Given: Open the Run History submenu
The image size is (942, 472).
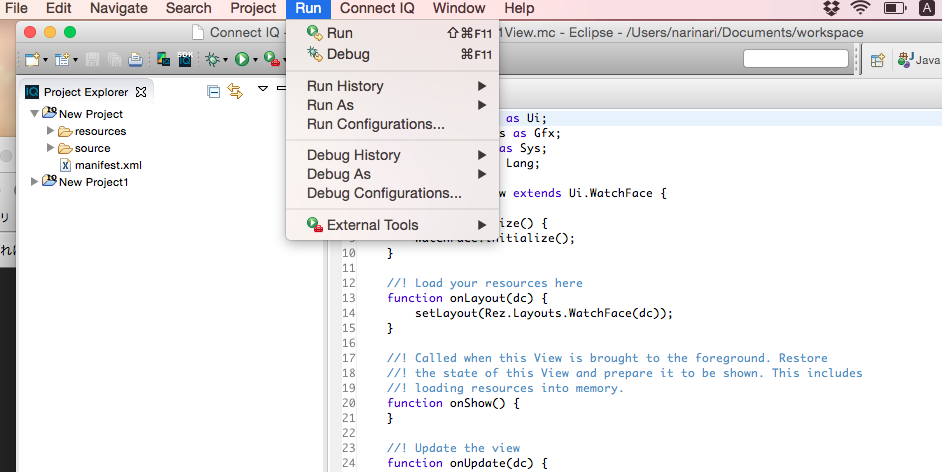Looking at the screenshot, I should pyautogui.click(x=392, y=86).
